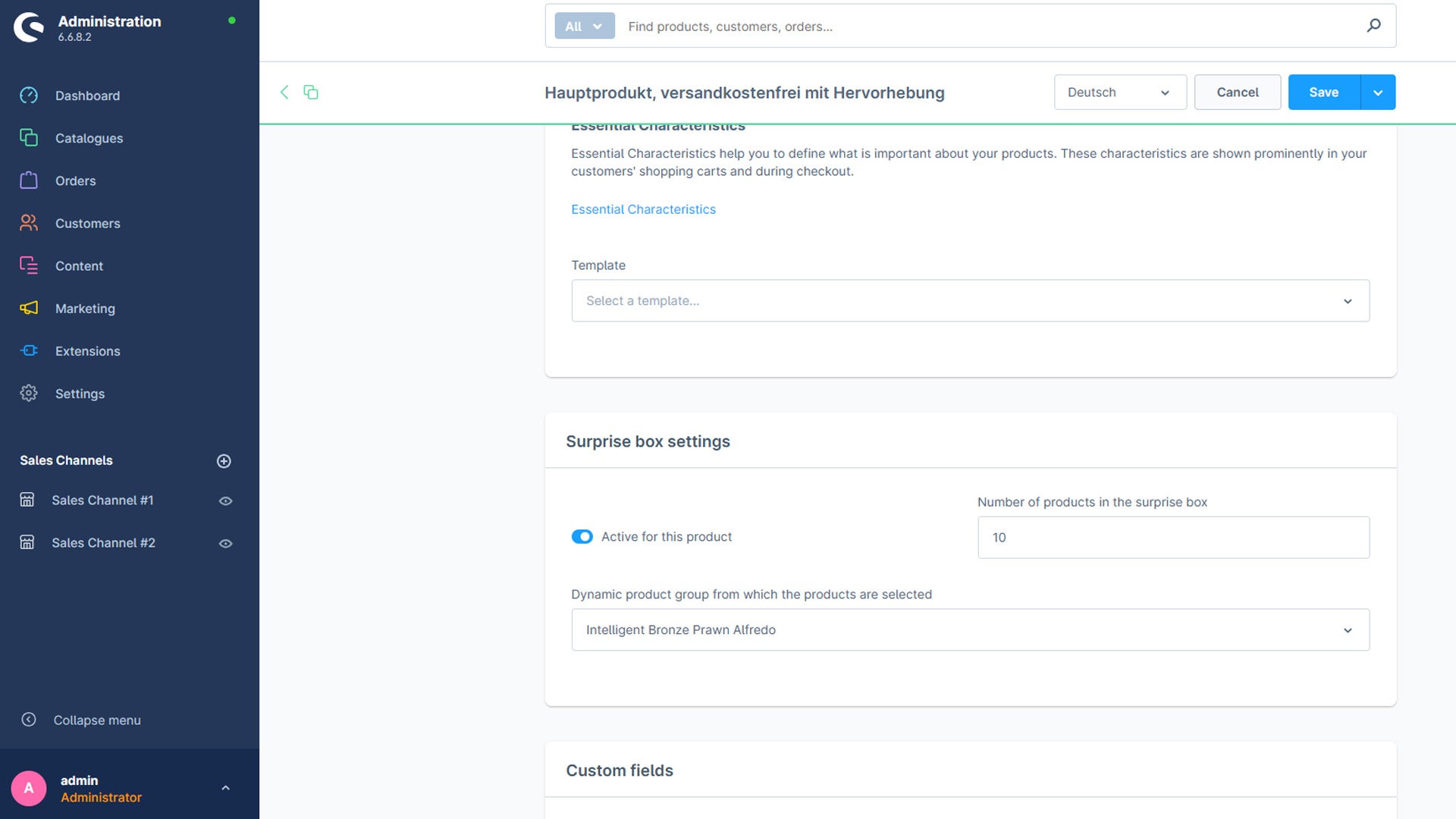Image resolution: width=1456 pixels, height=819 pixels.
Task: Open the Dashboard gauge icon
Action: 29,96
